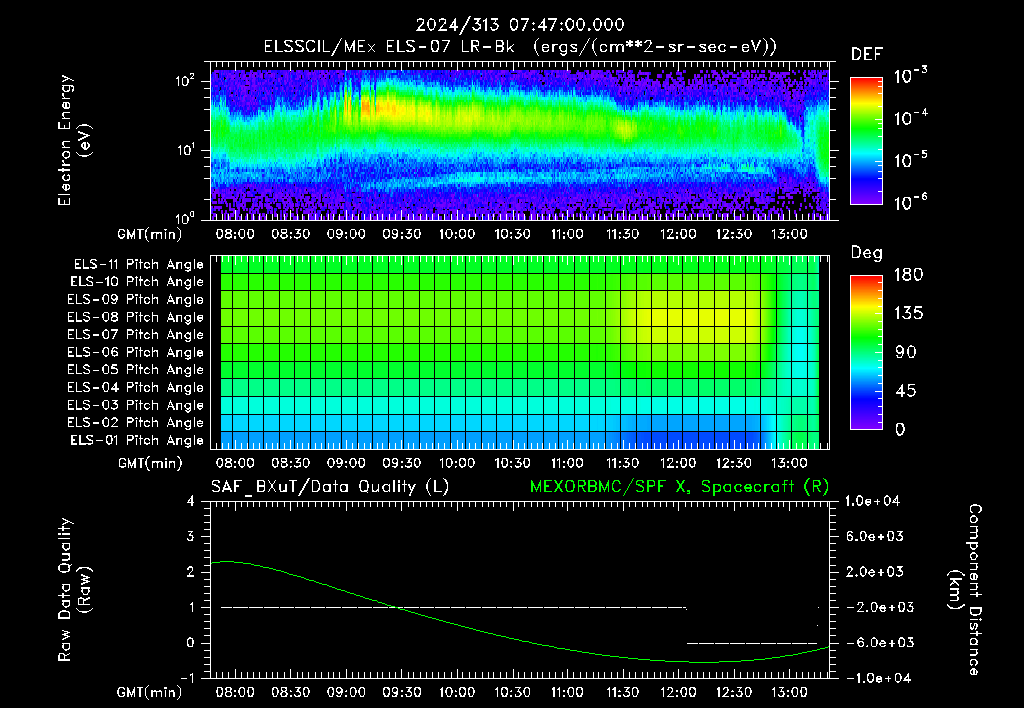This screenshot has height=708, width=1024.
Task: Click the 135 value on Deg scale
Action: click(x=908, y=314)
